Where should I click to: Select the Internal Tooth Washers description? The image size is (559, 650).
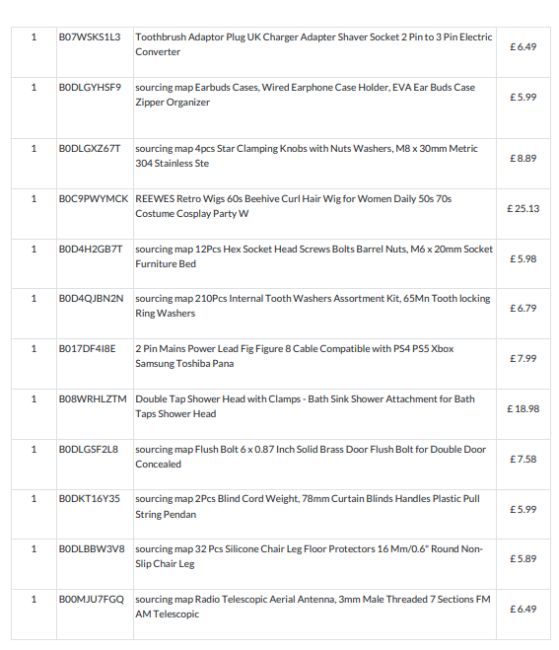[x=312, y=306]
